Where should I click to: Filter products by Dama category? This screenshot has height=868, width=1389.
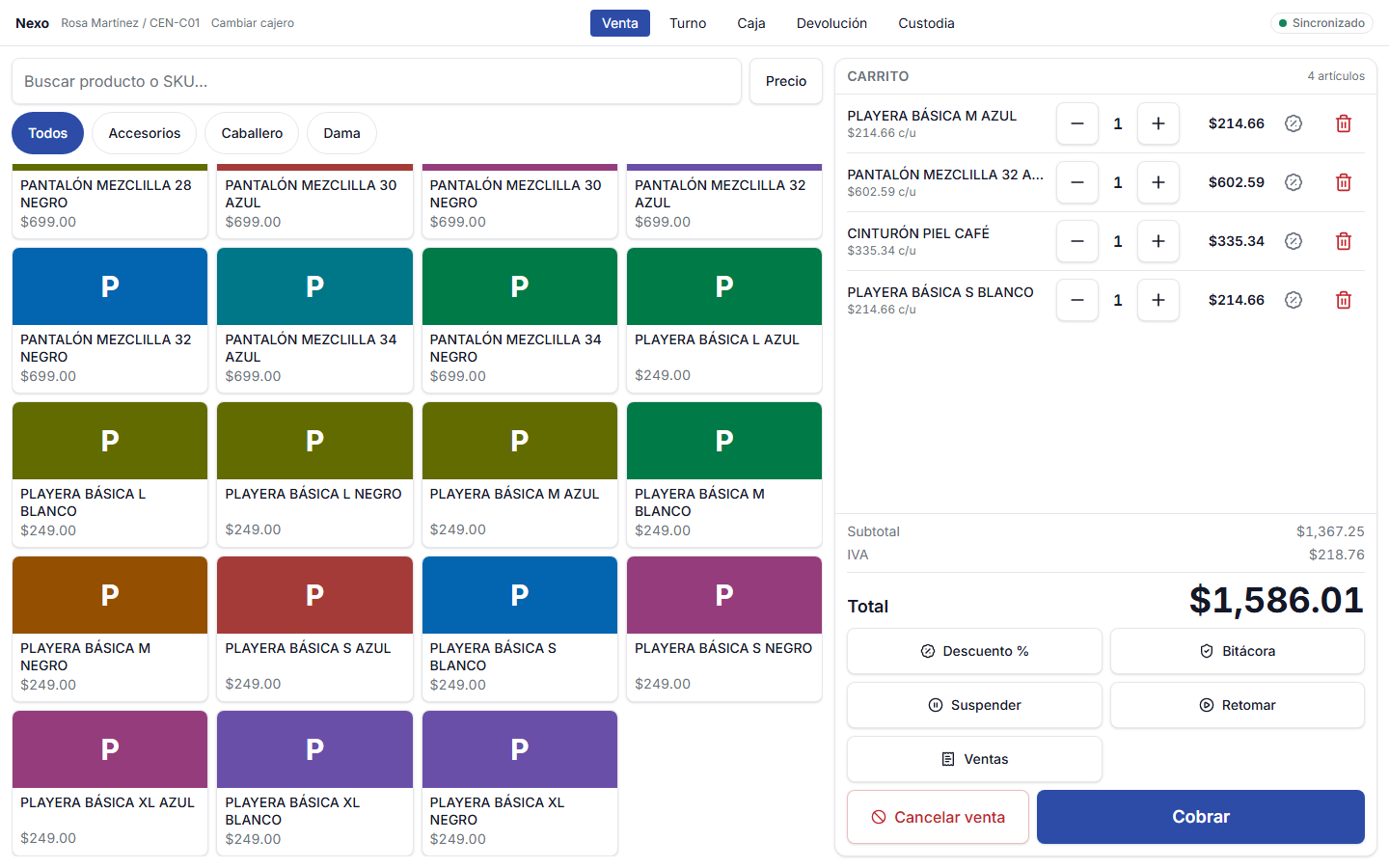(341, 133)
